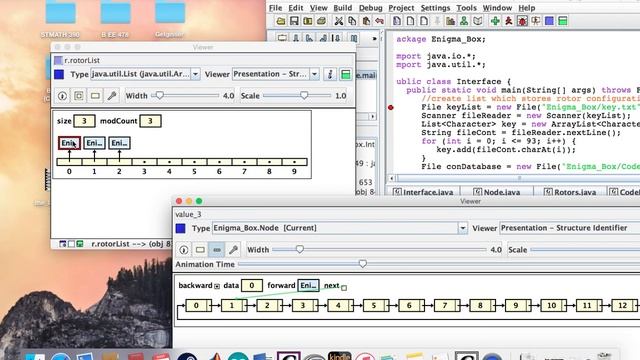The height and width of the screenshot is (360, 640).
Task: Open the File menu
Action: 276,8
